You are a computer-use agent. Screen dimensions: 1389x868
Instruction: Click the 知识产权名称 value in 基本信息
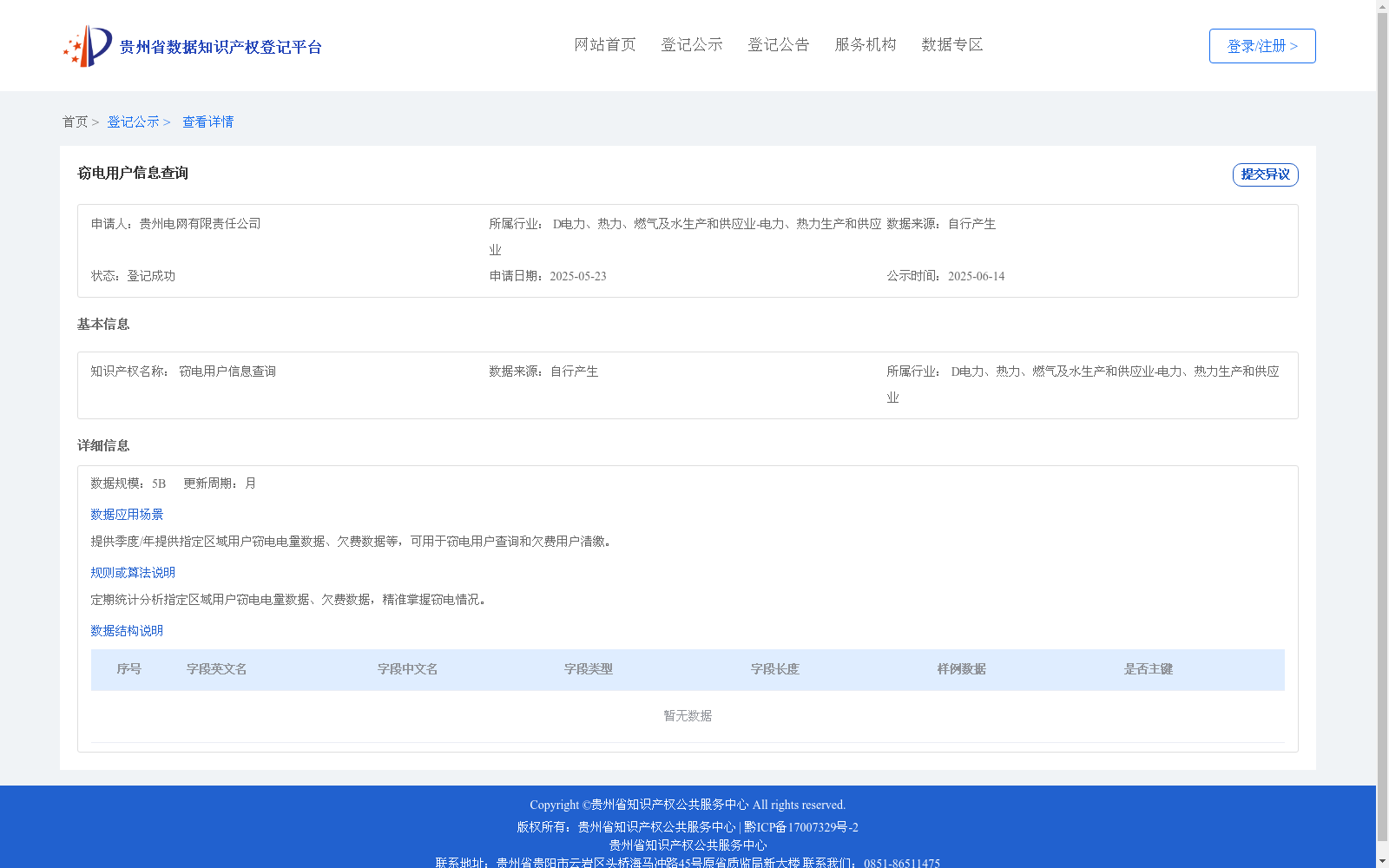[x=227, y=372]
